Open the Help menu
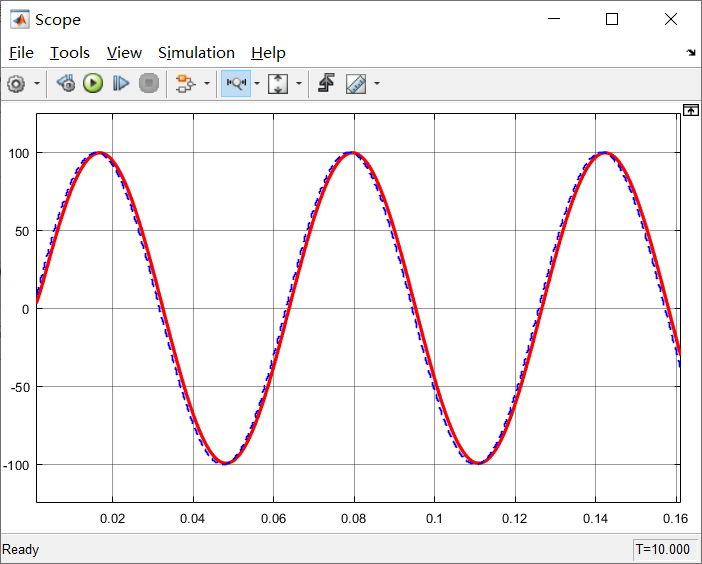The width and height of the screenshot is (702, 564). [268, 53]
